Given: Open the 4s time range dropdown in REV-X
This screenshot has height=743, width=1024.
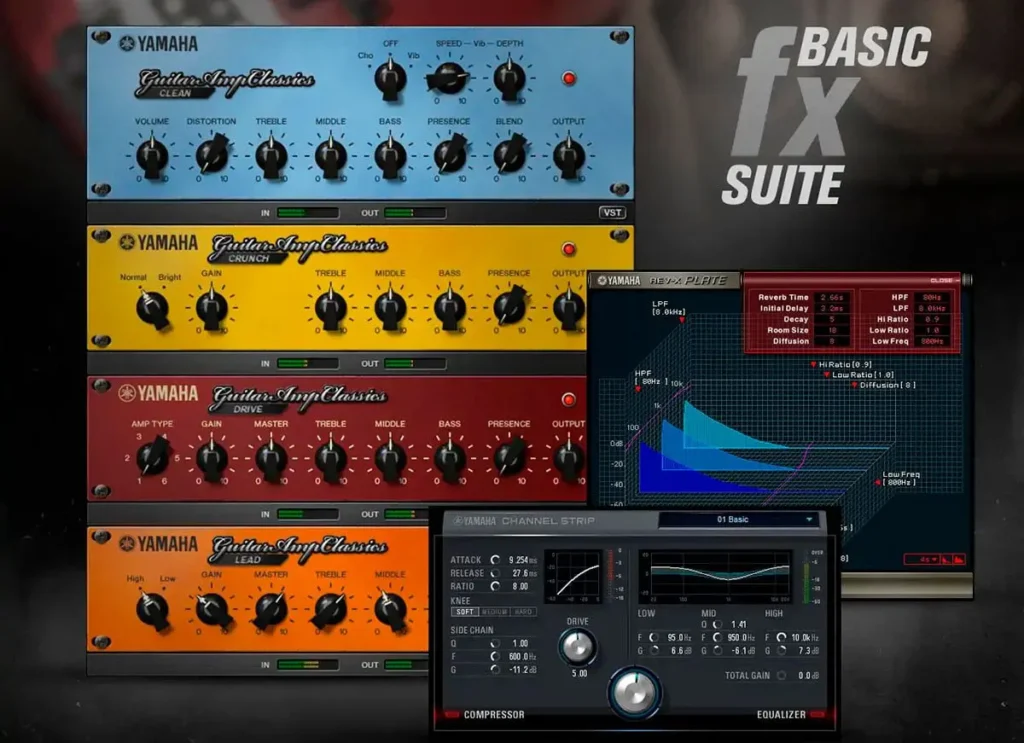Looking at the screenshot, I should [x=921, y=560].
